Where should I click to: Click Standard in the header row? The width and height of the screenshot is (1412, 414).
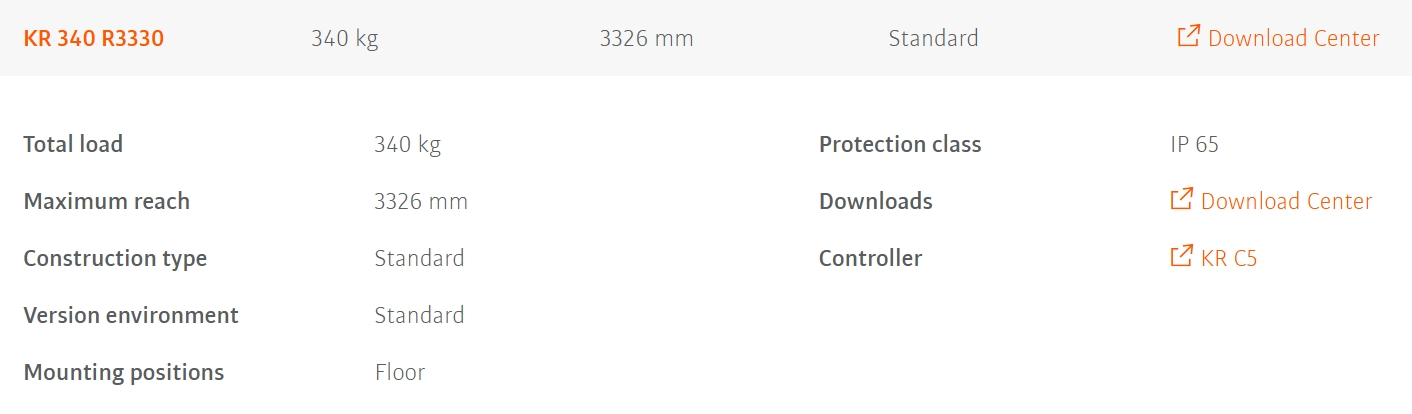click(x=933, y=39)
